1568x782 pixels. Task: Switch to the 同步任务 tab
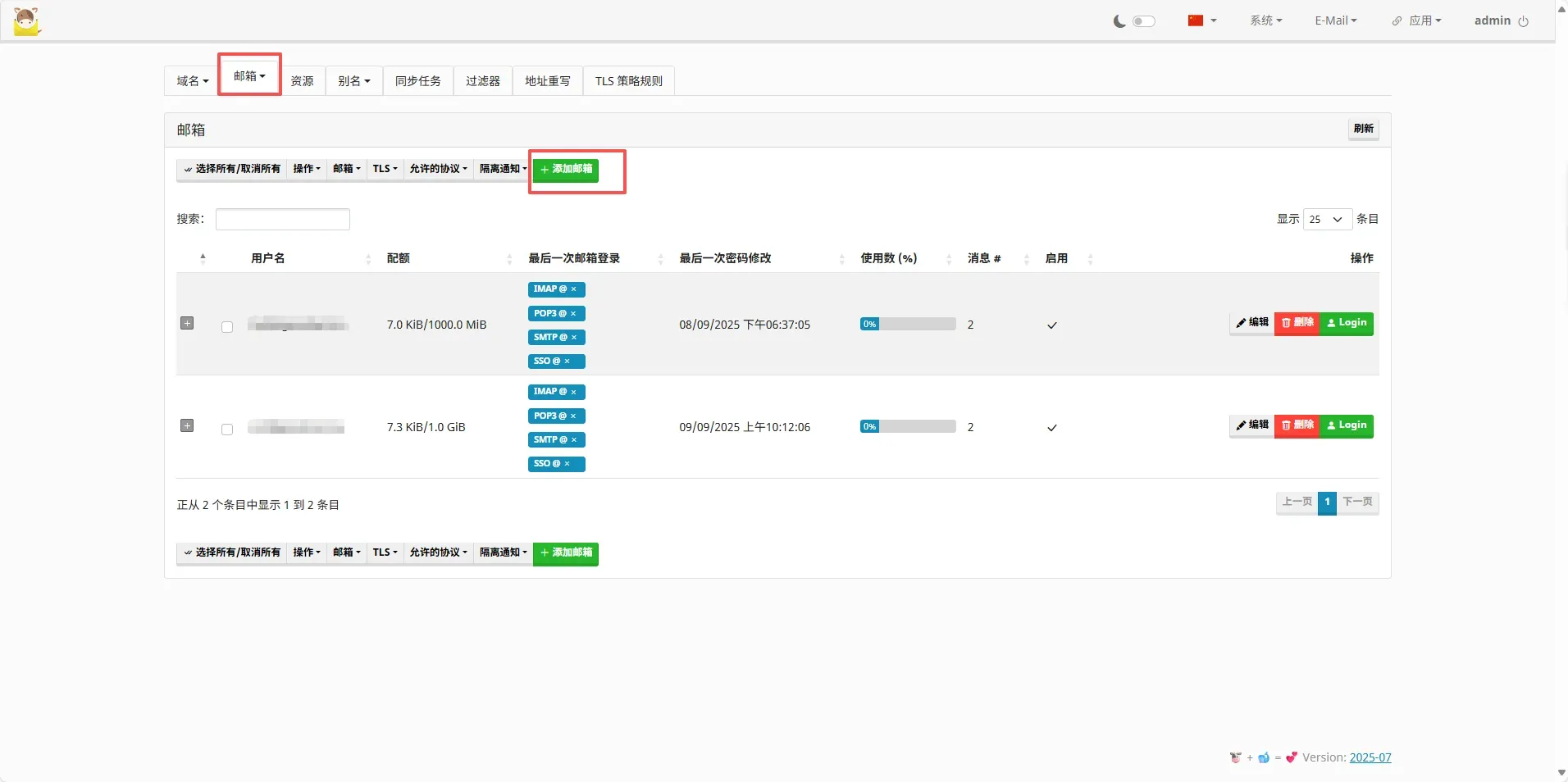[417, 81]
